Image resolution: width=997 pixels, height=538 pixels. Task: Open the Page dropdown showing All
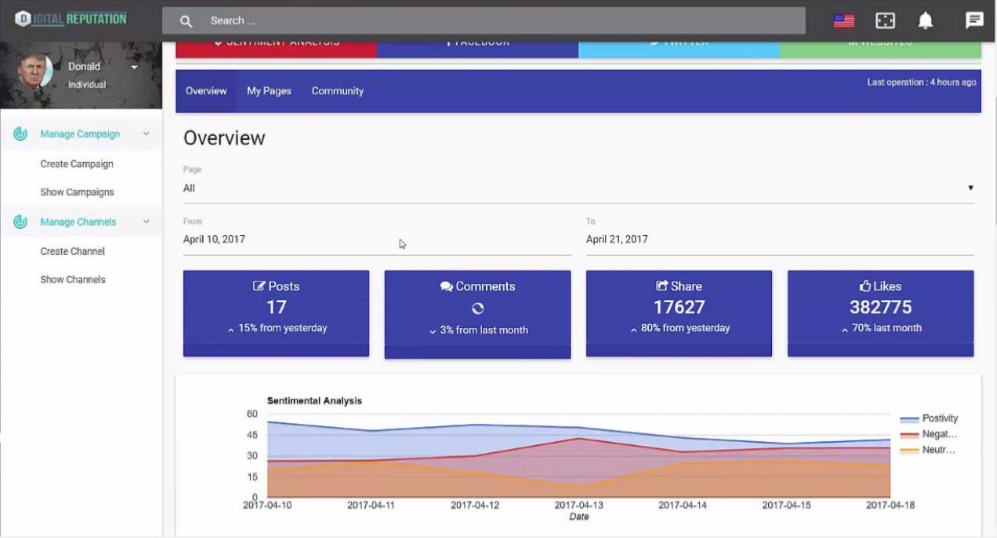577,188
